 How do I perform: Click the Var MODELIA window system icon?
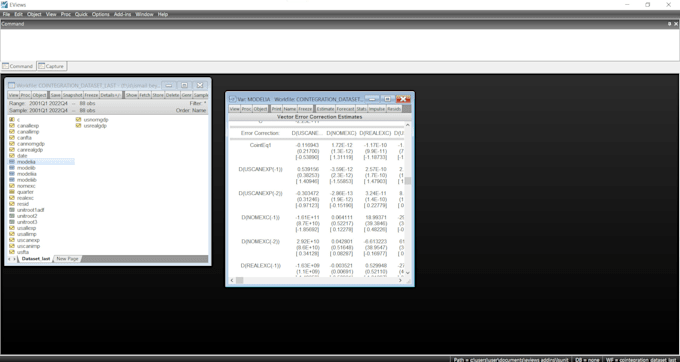tap(232, 99)
